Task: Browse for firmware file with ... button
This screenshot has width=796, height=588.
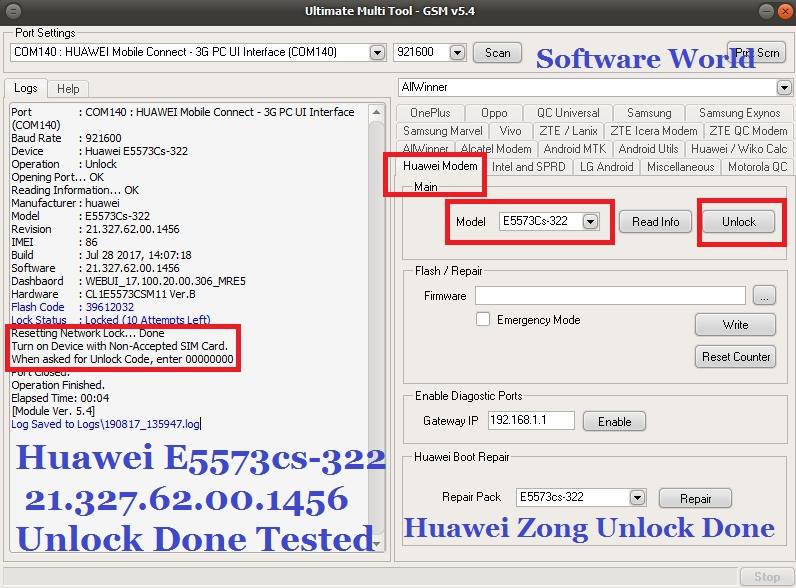Action: [764, 296]
